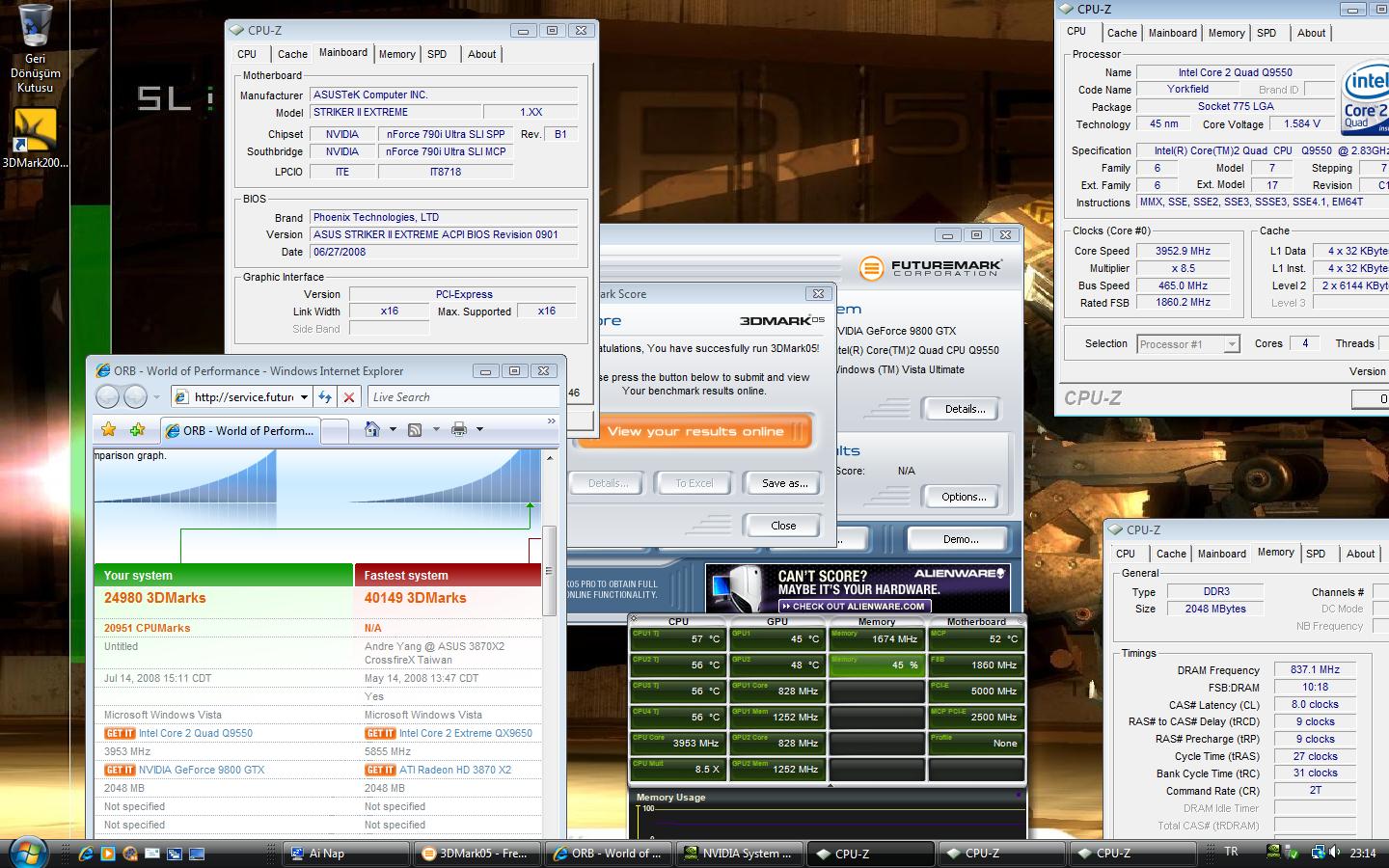Click the Close button in the 3DMark score dialog
Screen dimensions: 1389x868
click(x=783, y=526)
